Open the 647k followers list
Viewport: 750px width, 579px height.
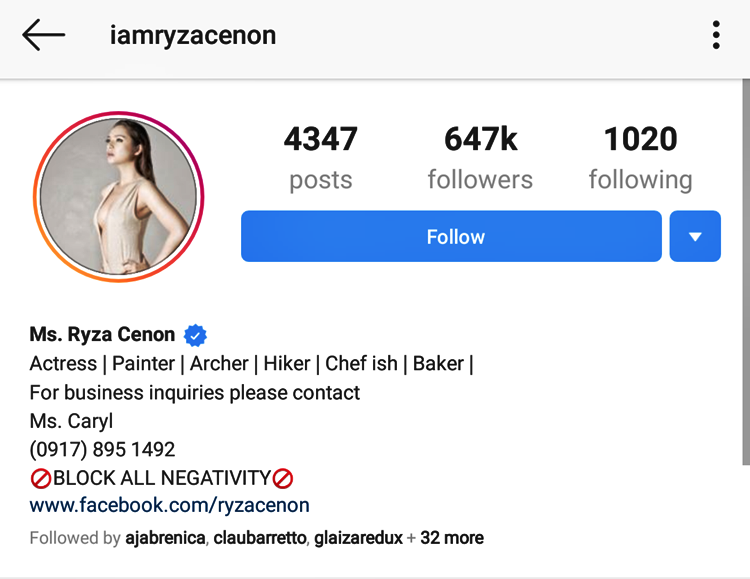point(480,158)
